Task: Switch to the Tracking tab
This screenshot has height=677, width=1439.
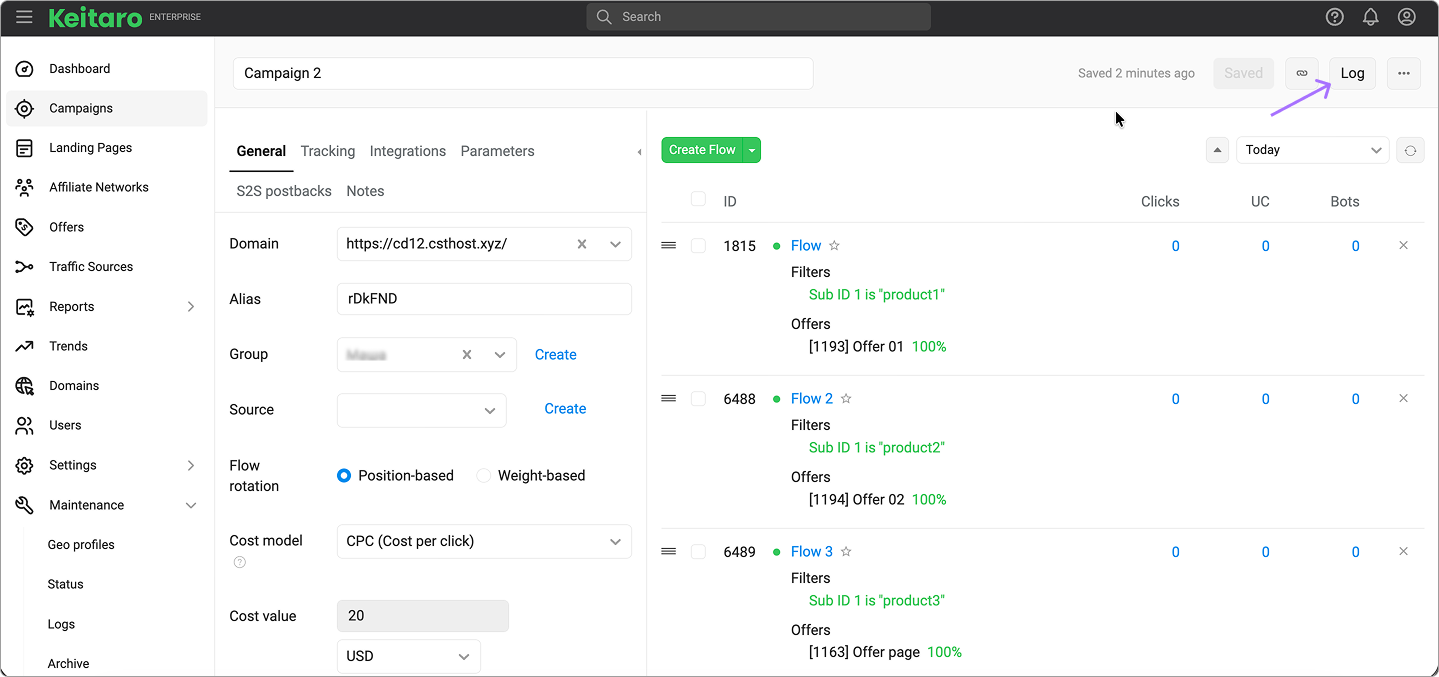Action: tap(327, 151)
